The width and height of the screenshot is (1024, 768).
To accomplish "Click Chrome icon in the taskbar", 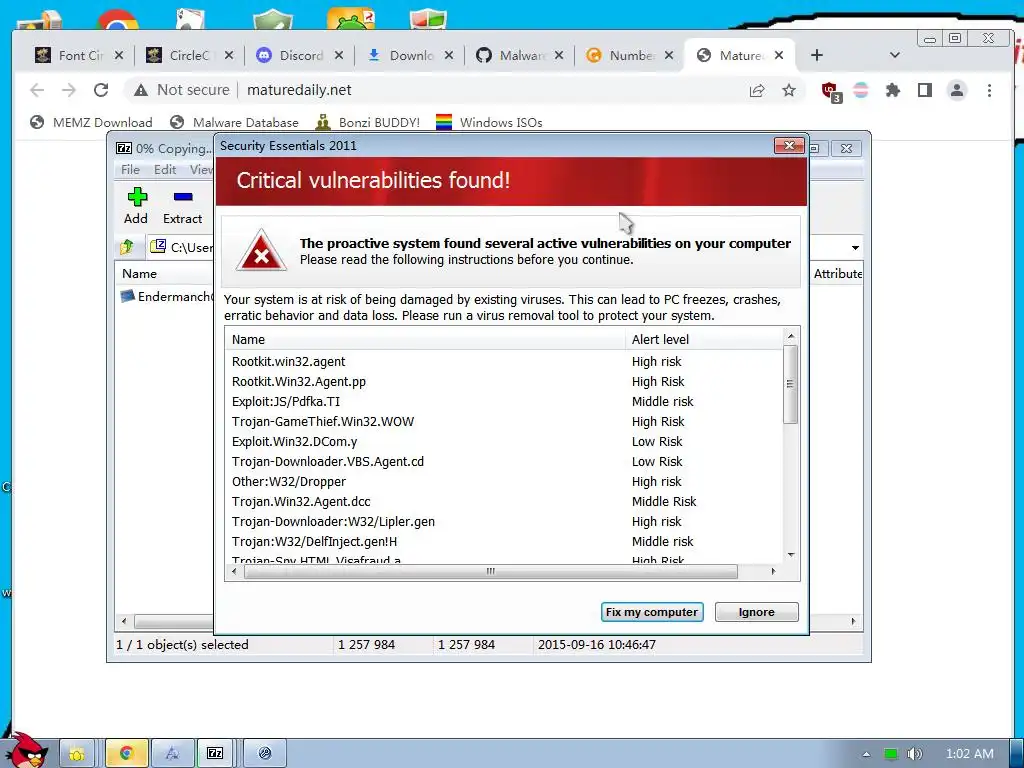I will (x=126, y=753).
